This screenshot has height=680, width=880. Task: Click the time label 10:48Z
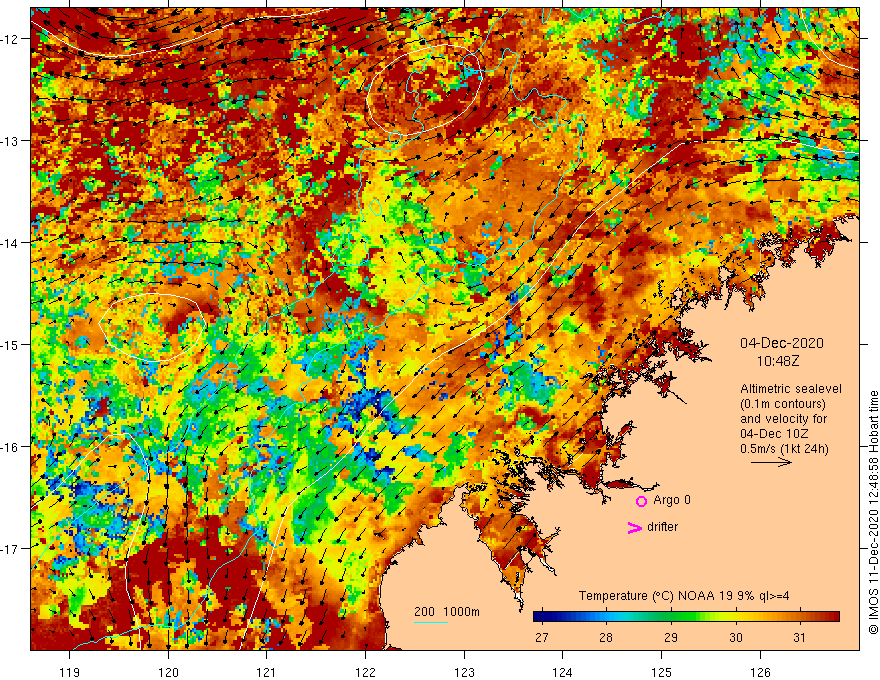coord(778,361)
